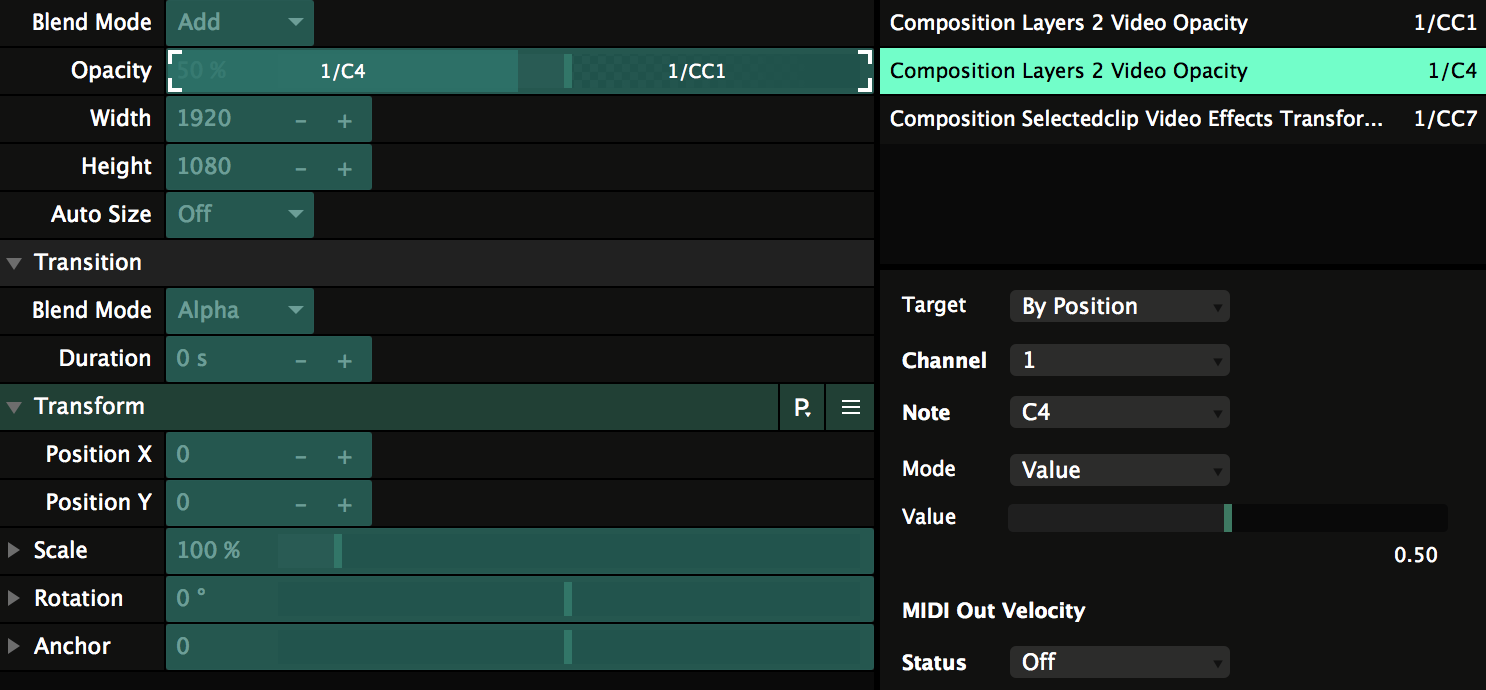The width and height of the screenshot is (1486, 690).
Task: Decrease Position Y with minus icon
Action: (x=301, y=504)
